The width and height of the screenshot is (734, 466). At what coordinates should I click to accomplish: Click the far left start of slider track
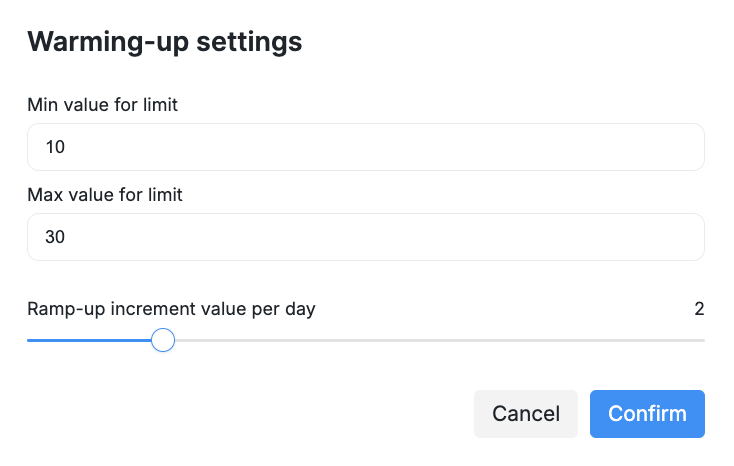tap(30, 341)
